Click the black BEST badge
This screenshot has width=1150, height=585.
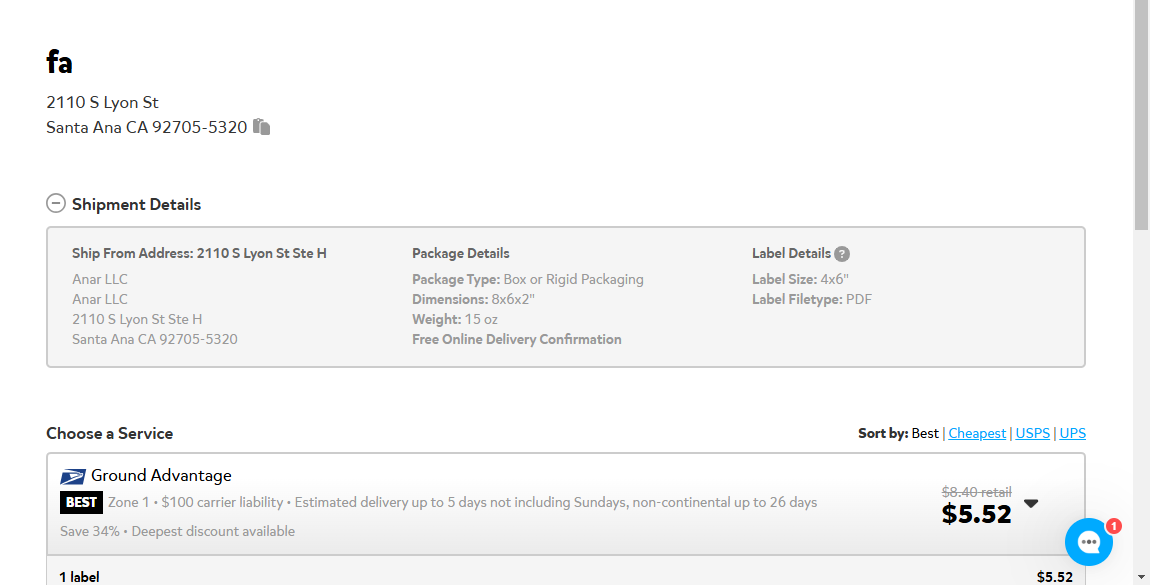[x=81, y=502]
